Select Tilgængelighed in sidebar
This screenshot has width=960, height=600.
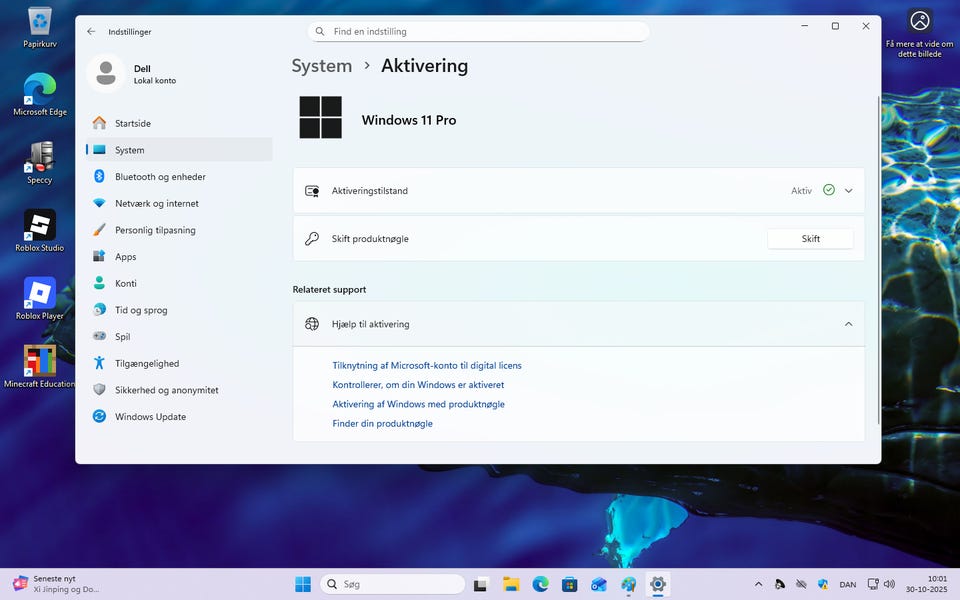tap(147, 364)
